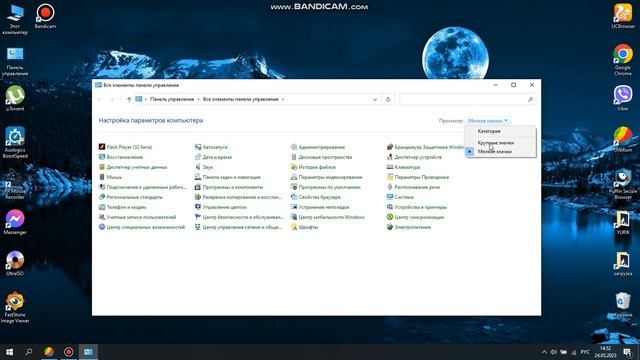This screenshot has height=360, width=640.
Task: Open the Просмотр view dropdown
Action: (x=488, y=121)
